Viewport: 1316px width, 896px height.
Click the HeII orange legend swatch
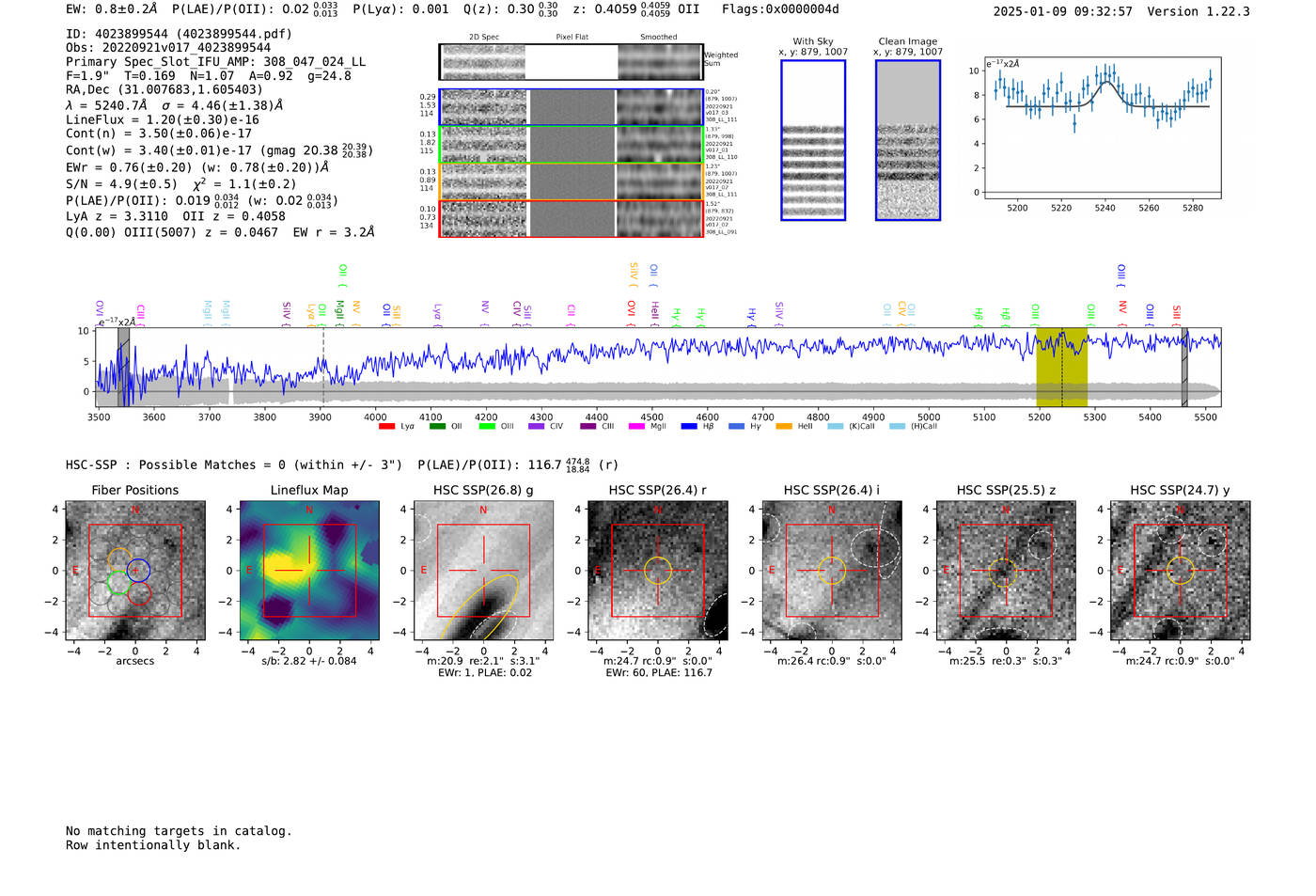(784, 426)
